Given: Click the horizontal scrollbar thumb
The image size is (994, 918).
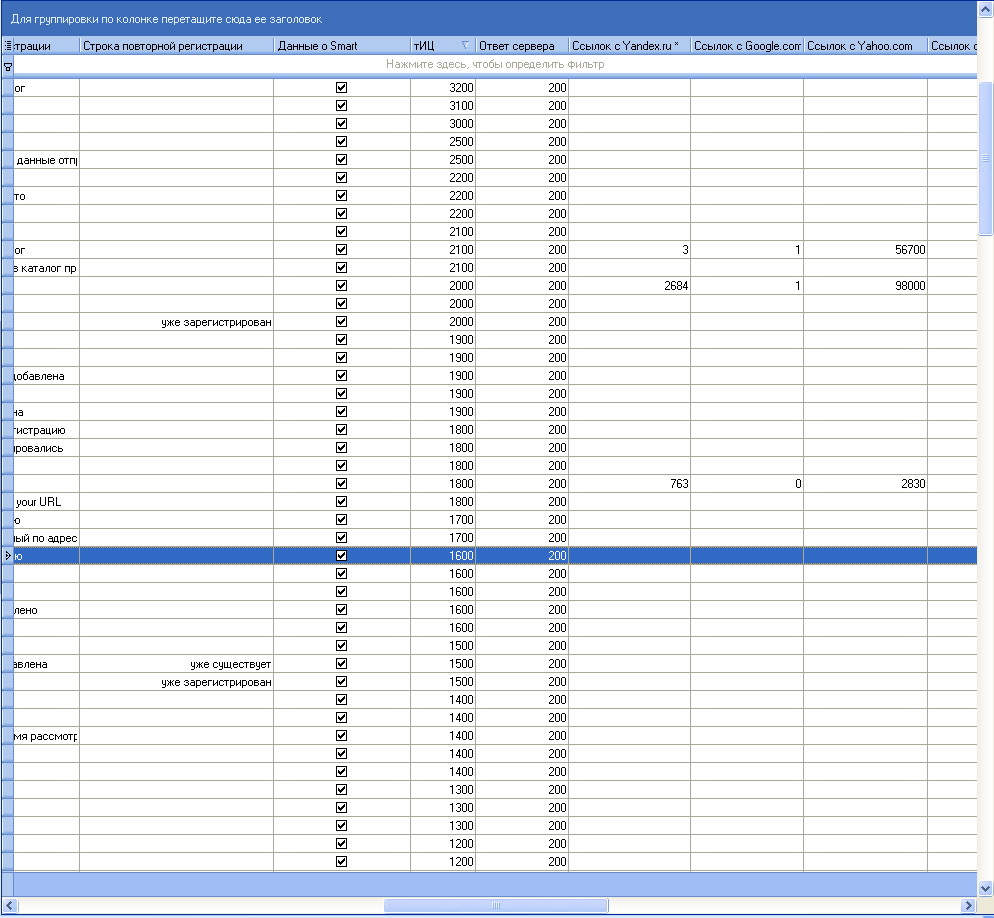Looking at the screenshot, I should [x=495, y=905].
